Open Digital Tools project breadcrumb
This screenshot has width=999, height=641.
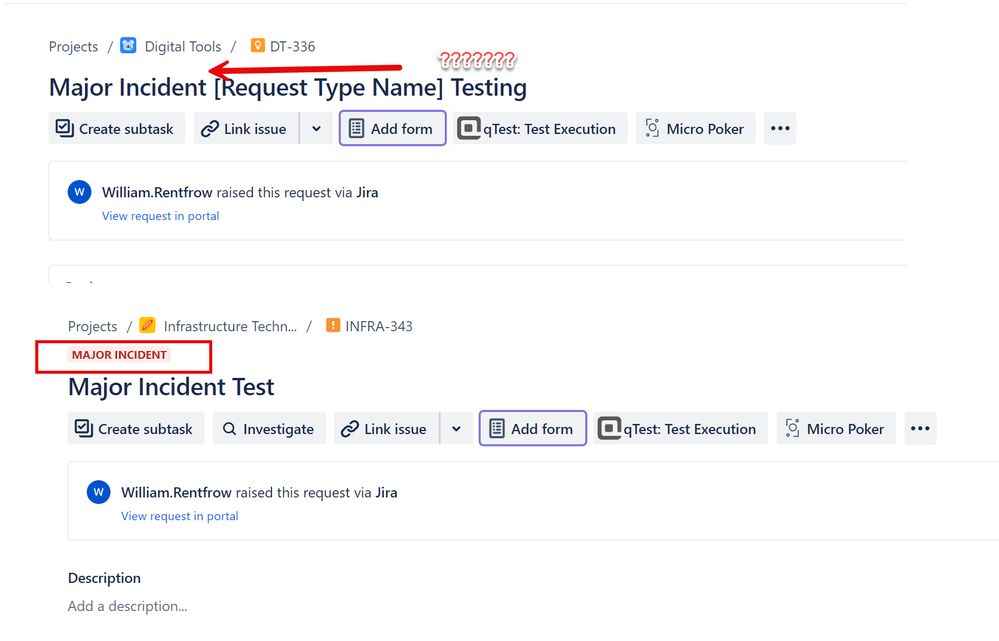coord(183,47)
